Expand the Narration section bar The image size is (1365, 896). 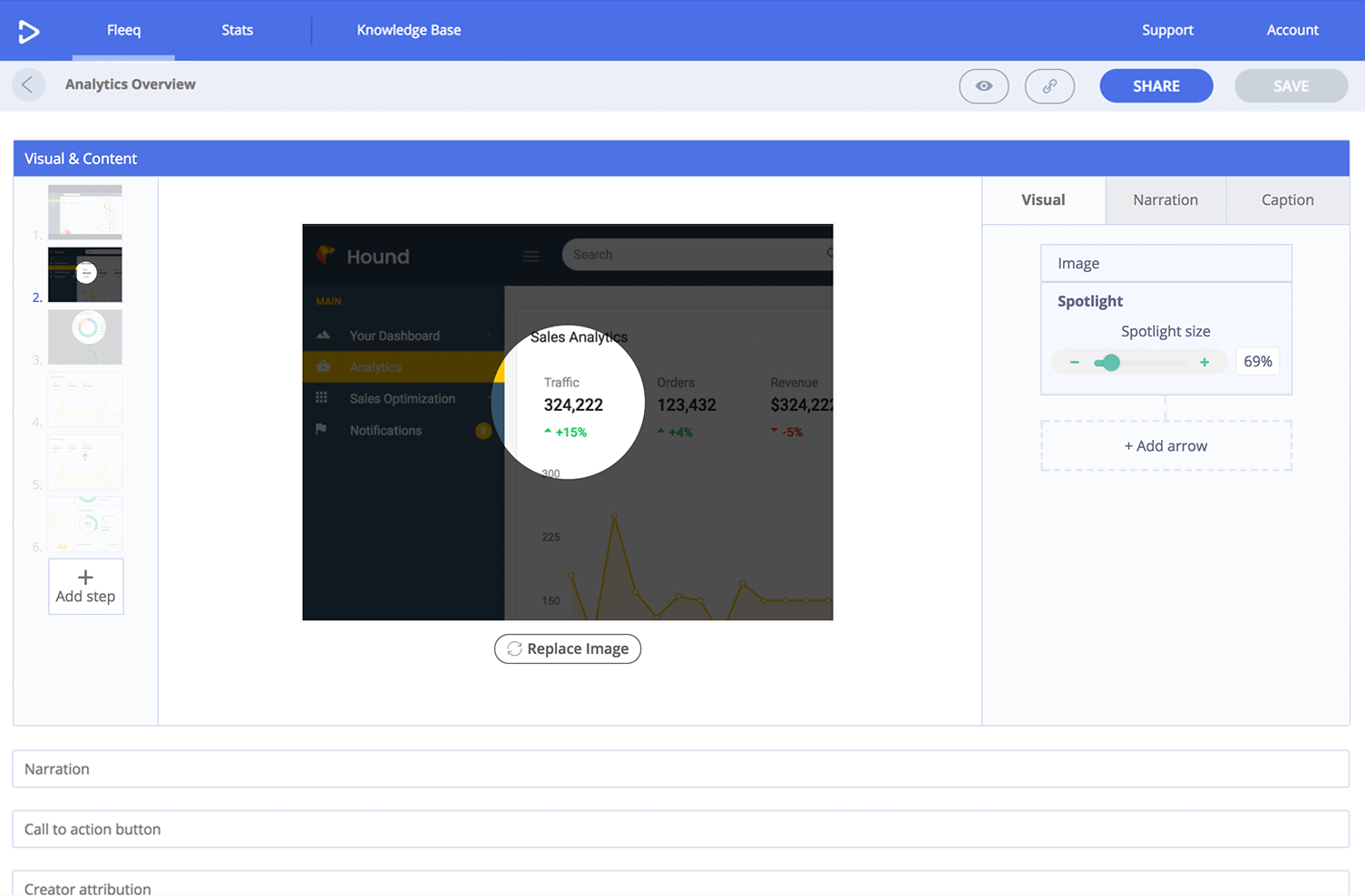coord(681,769)
